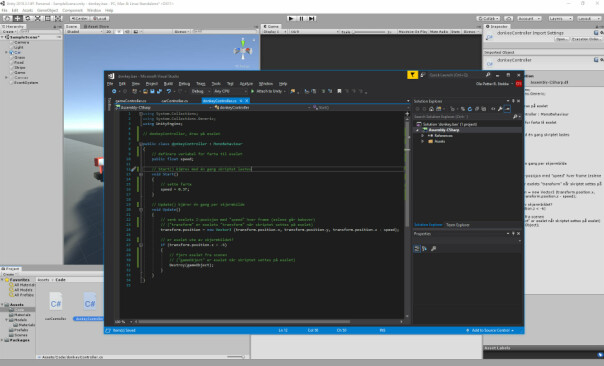Open the Shaded draw mode dropdown
The image size is (604, 366).
click(83, 32)
